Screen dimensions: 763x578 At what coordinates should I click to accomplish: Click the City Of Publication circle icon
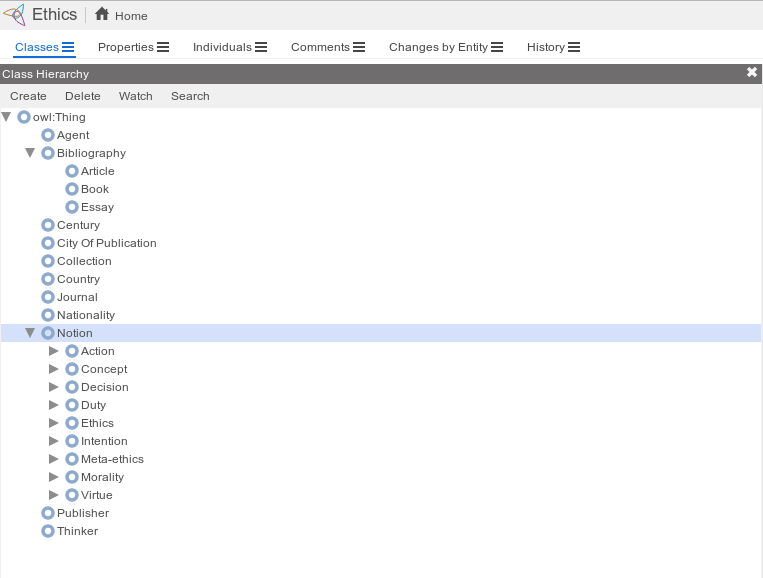click(48, 243)
